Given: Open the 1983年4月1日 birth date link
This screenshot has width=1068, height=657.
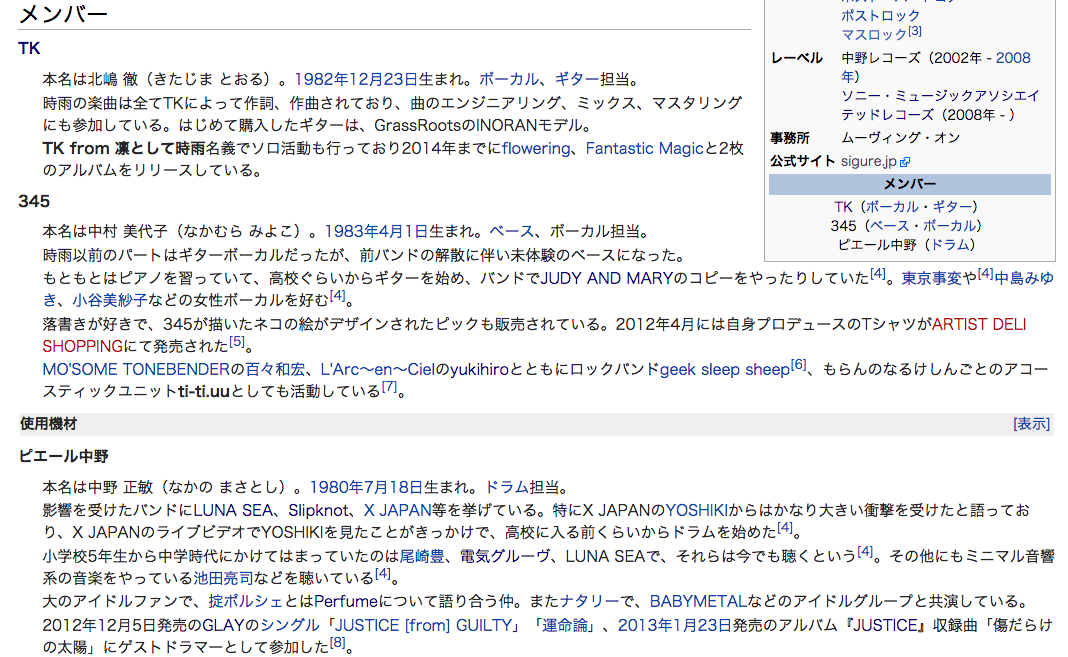Looking at the screenshot, I should coord(377,231).
